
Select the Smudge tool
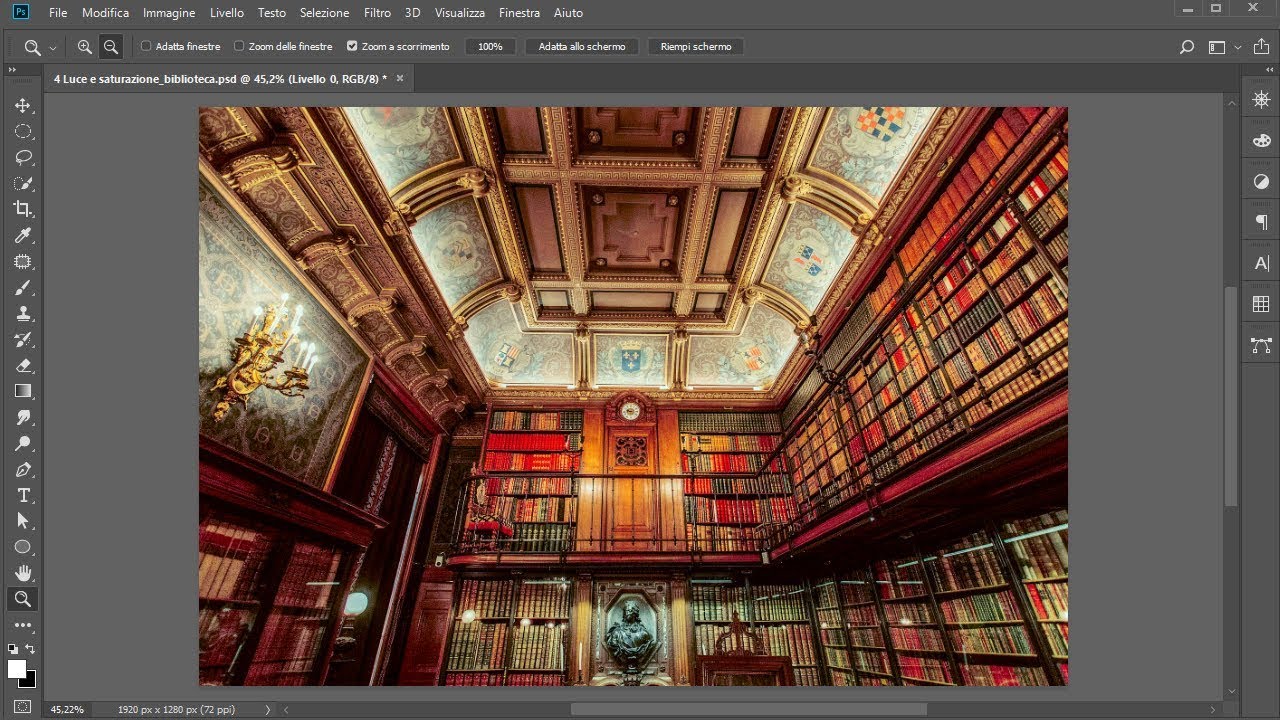point(22,417)
